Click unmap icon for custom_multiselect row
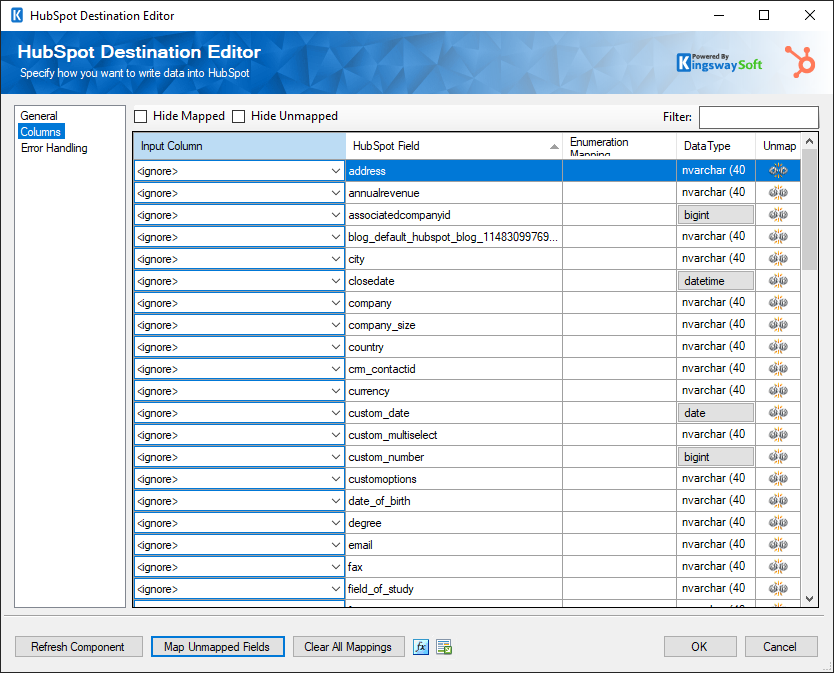The height and width of the screenshot is (673, 834). [778, 435]
